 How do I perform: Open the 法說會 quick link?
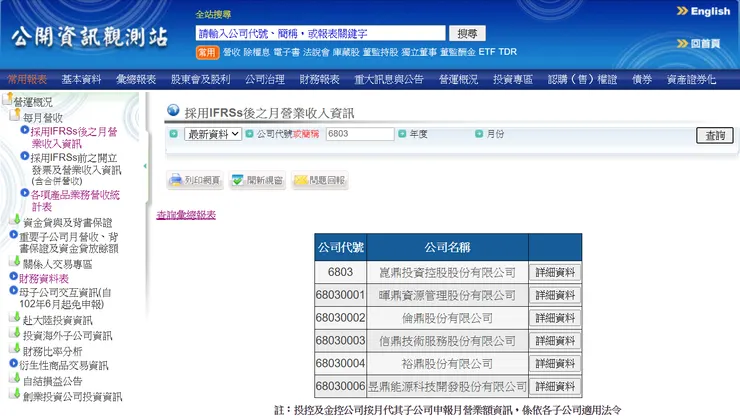coord(316,52)
